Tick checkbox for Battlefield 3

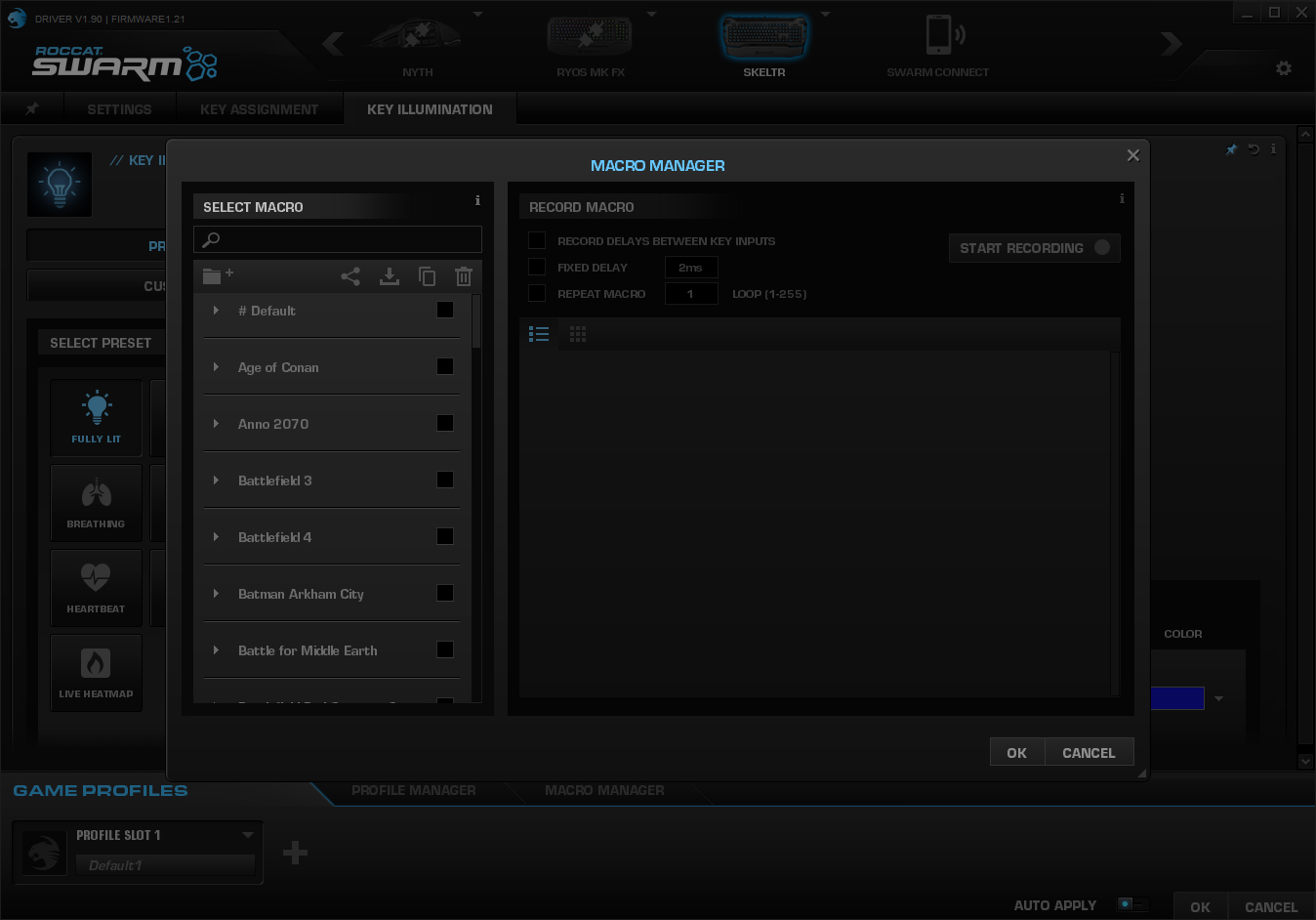[x=445, y=480]
